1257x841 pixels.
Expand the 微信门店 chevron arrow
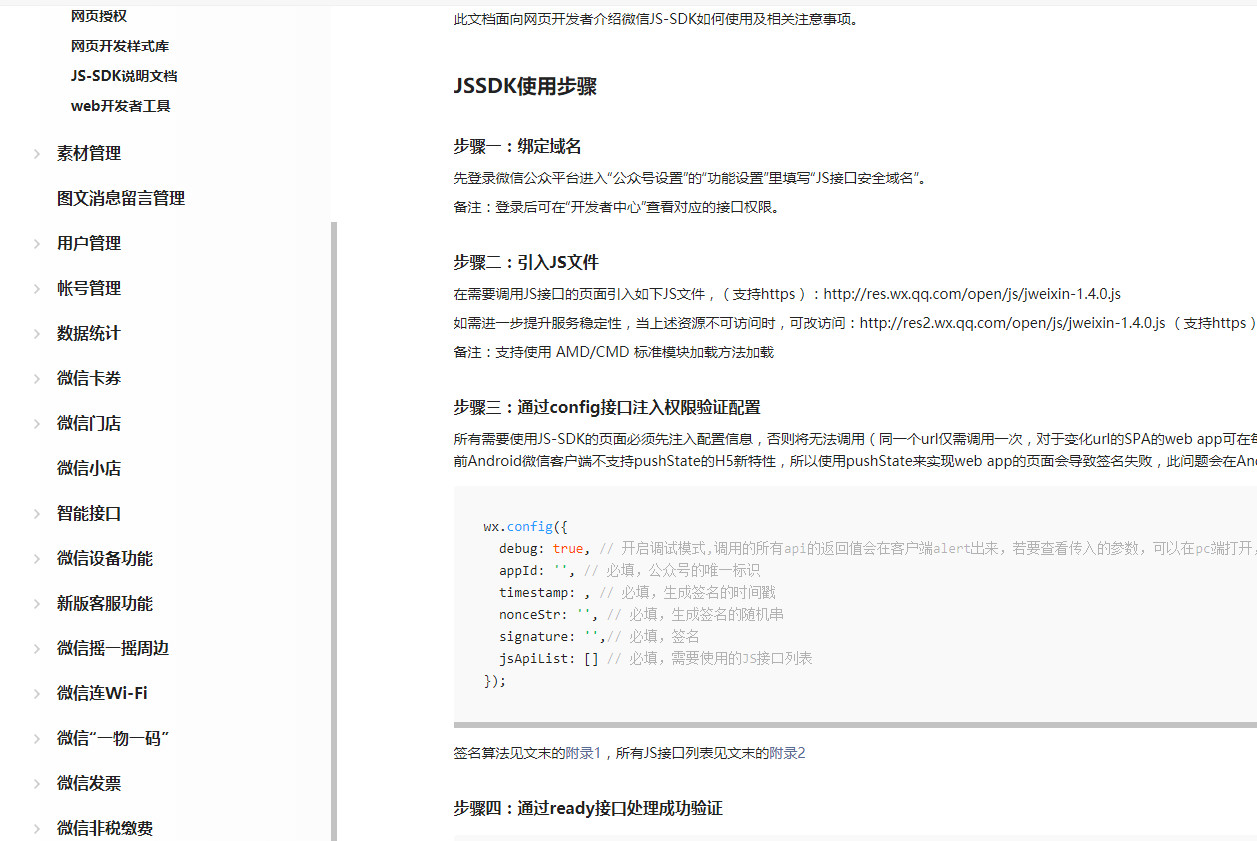click(37, 424)
